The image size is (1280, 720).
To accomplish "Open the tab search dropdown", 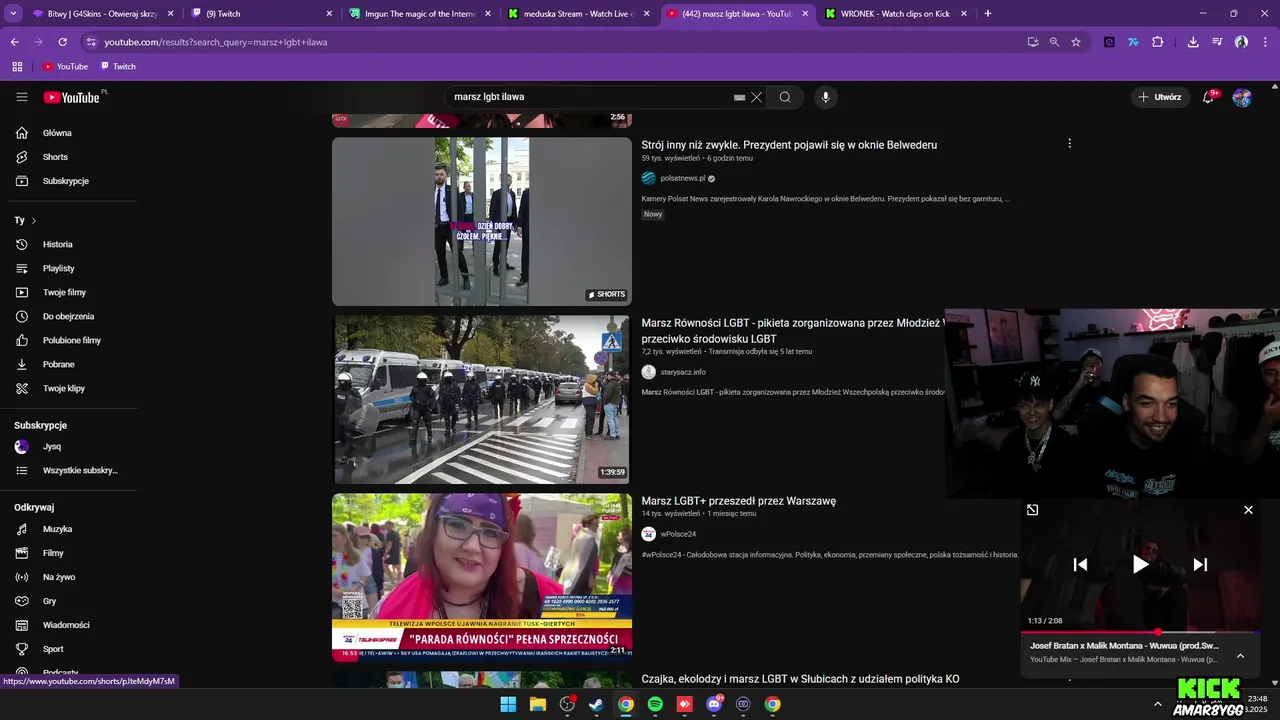I will [x=13, y=14].
